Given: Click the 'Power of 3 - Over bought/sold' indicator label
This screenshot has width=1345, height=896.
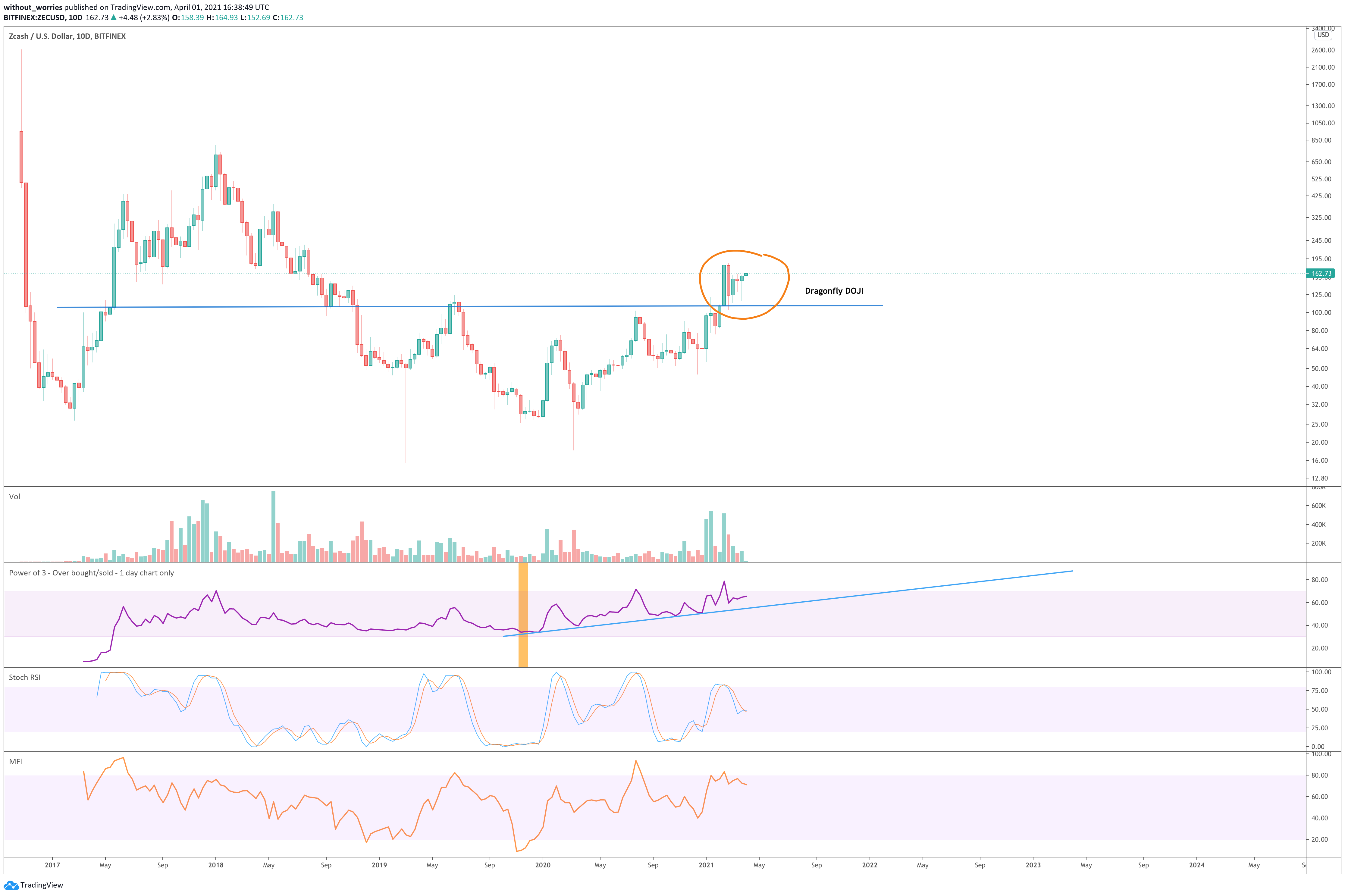Looking at the screenshot, I should [x=91, y=572].
